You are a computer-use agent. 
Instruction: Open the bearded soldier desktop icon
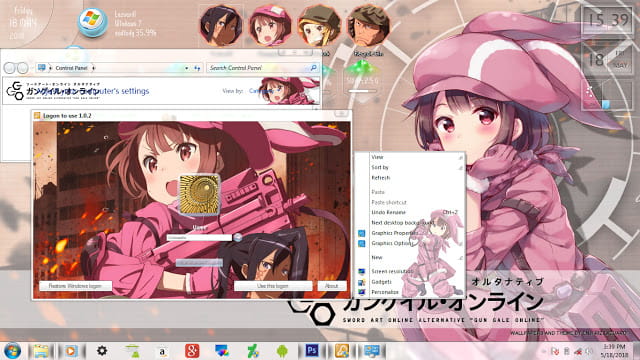368,25
